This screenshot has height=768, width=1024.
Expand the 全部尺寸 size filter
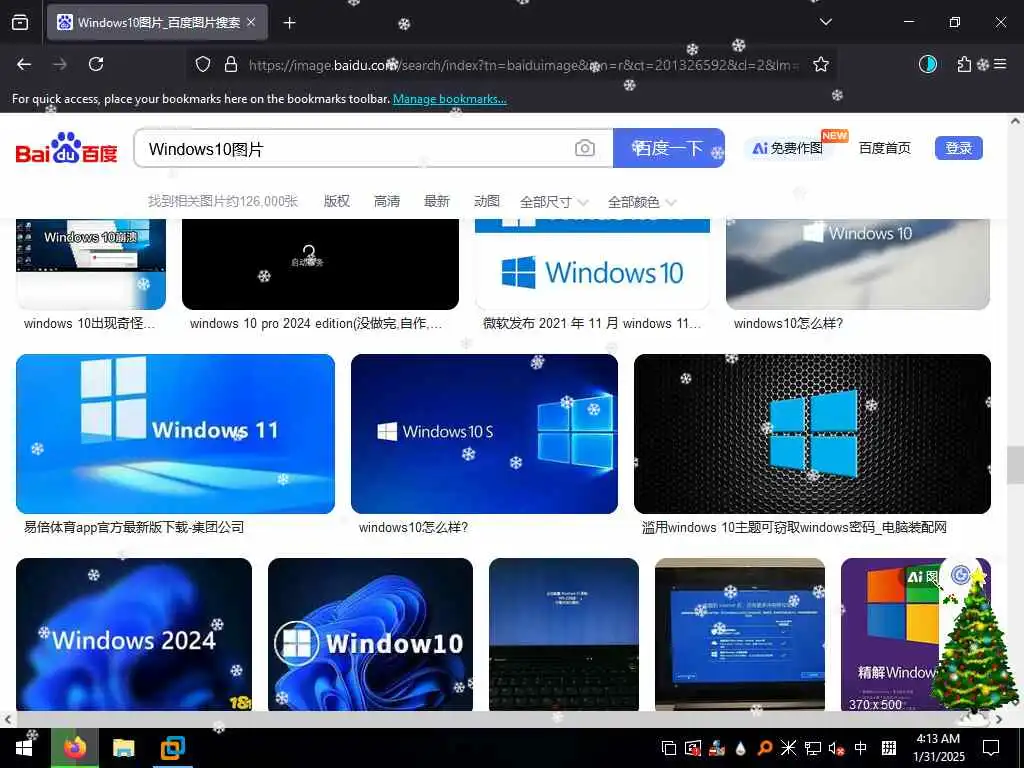point(554,202)
